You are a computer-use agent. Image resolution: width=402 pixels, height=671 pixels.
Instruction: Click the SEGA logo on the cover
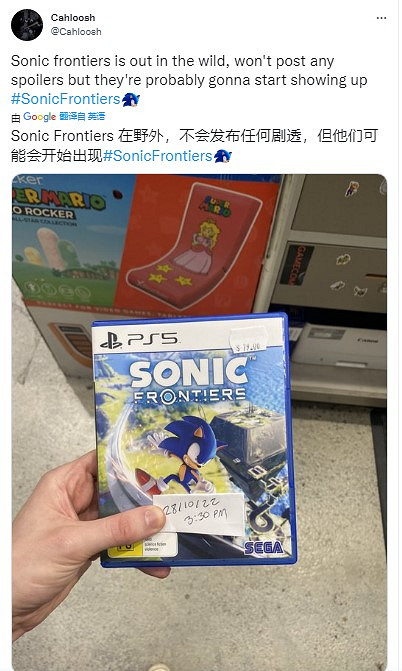click(264, 547)
